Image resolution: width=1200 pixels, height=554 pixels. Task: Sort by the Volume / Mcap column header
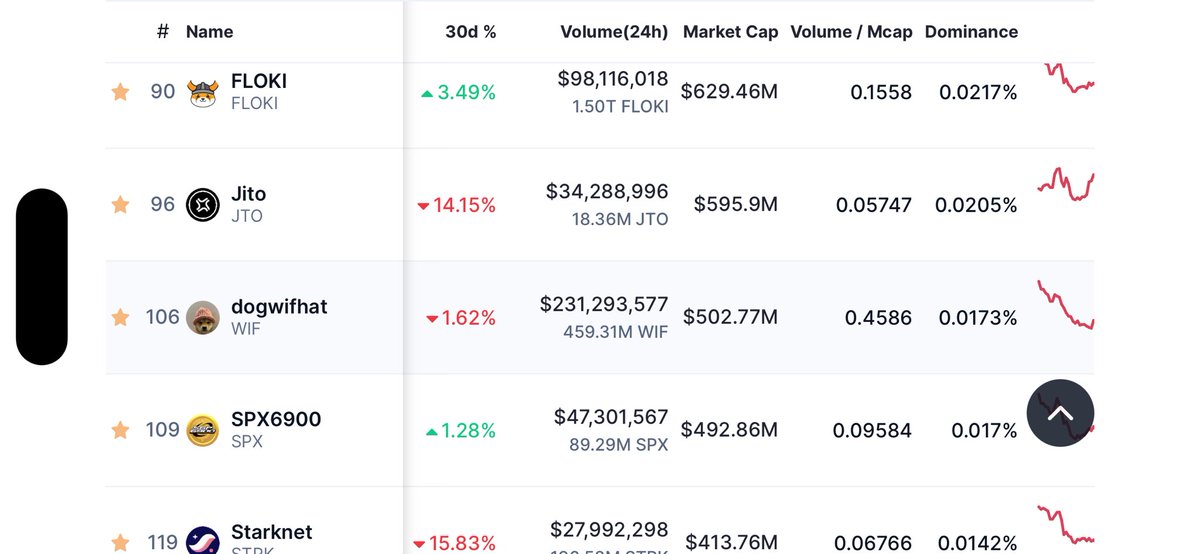click(851, 32)
